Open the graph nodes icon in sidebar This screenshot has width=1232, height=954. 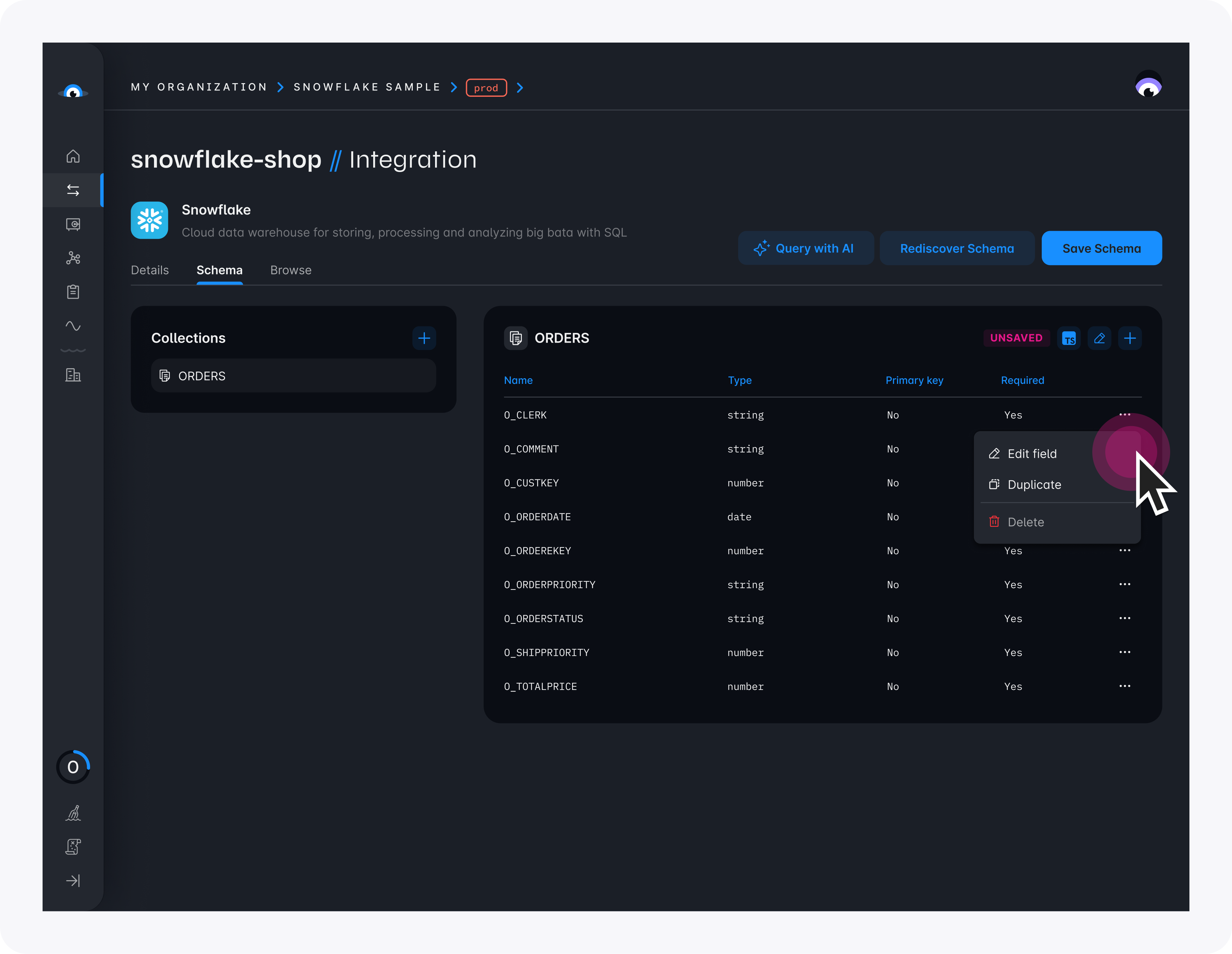(73, 258)
